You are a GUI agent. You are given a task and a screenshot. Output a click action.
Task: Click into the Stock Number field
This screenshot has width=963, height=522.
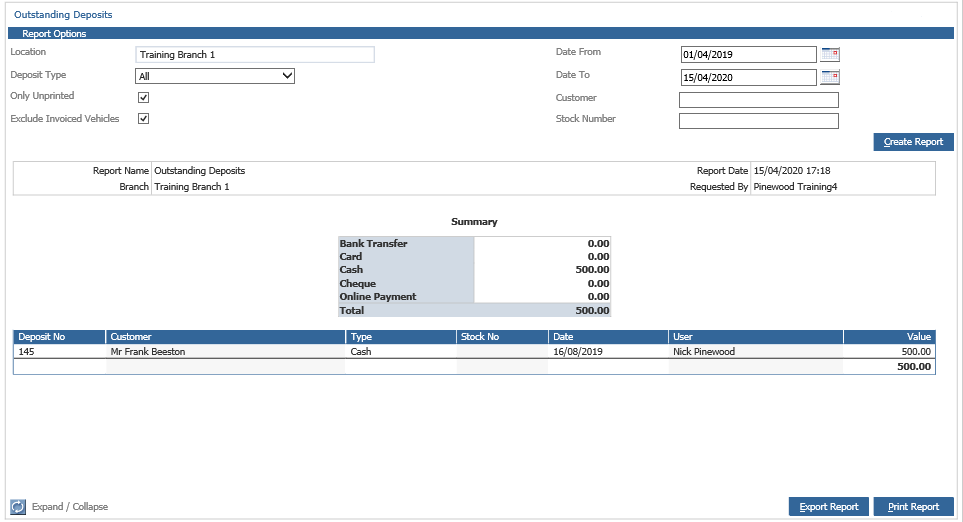(x=758, y=121)
